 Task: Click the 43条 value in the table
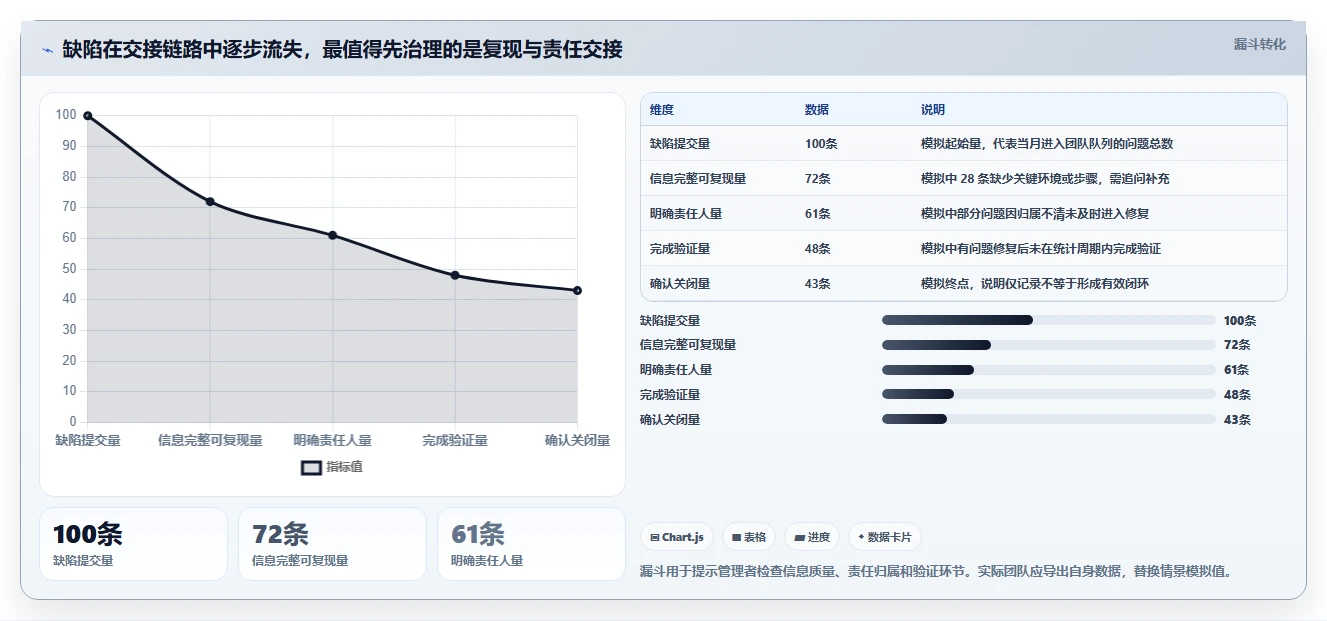[x=818, y=284]
